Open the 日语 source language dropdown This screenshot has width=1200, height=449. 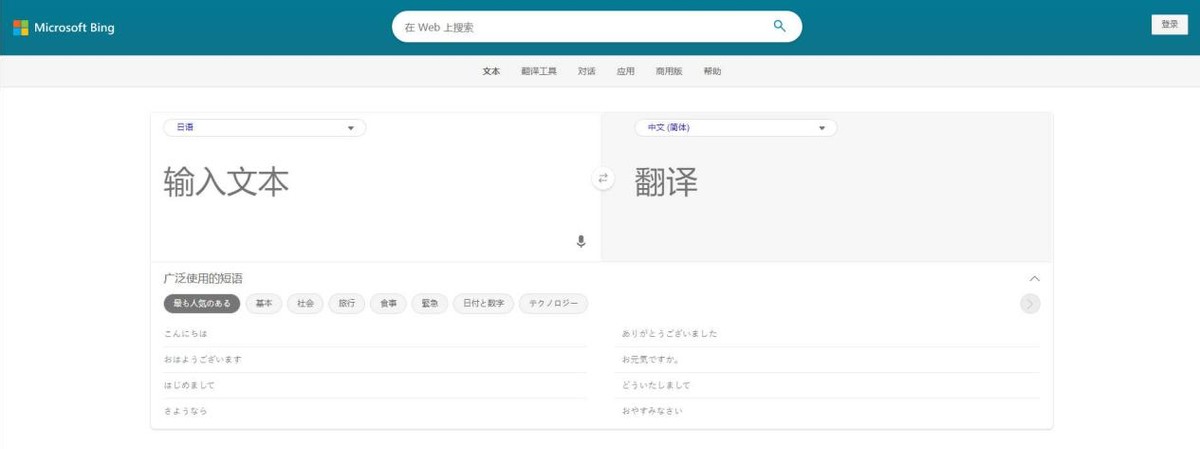tap(265, 128)
